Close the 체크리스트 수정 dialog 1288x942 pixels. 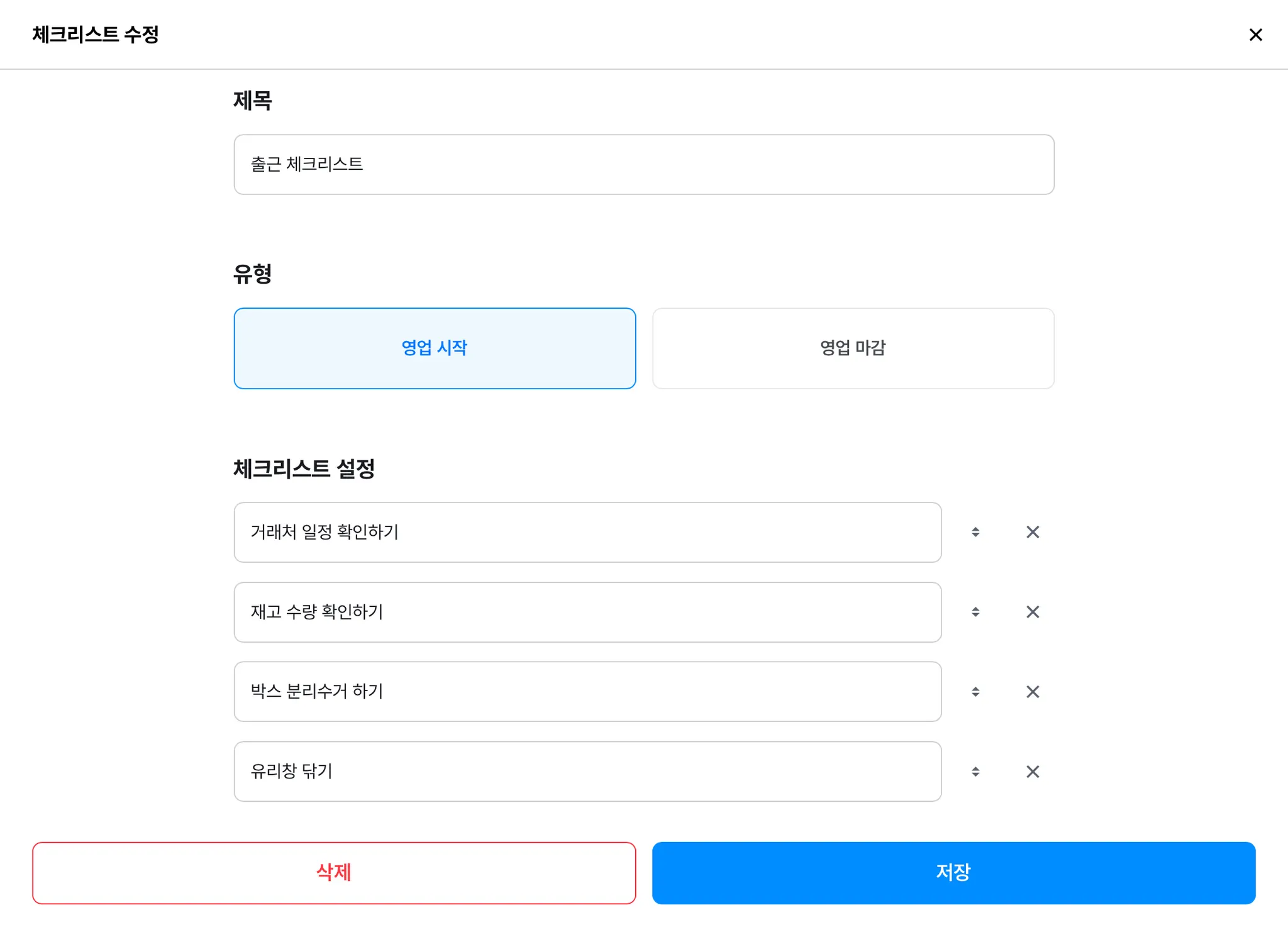pos(1255,35)
